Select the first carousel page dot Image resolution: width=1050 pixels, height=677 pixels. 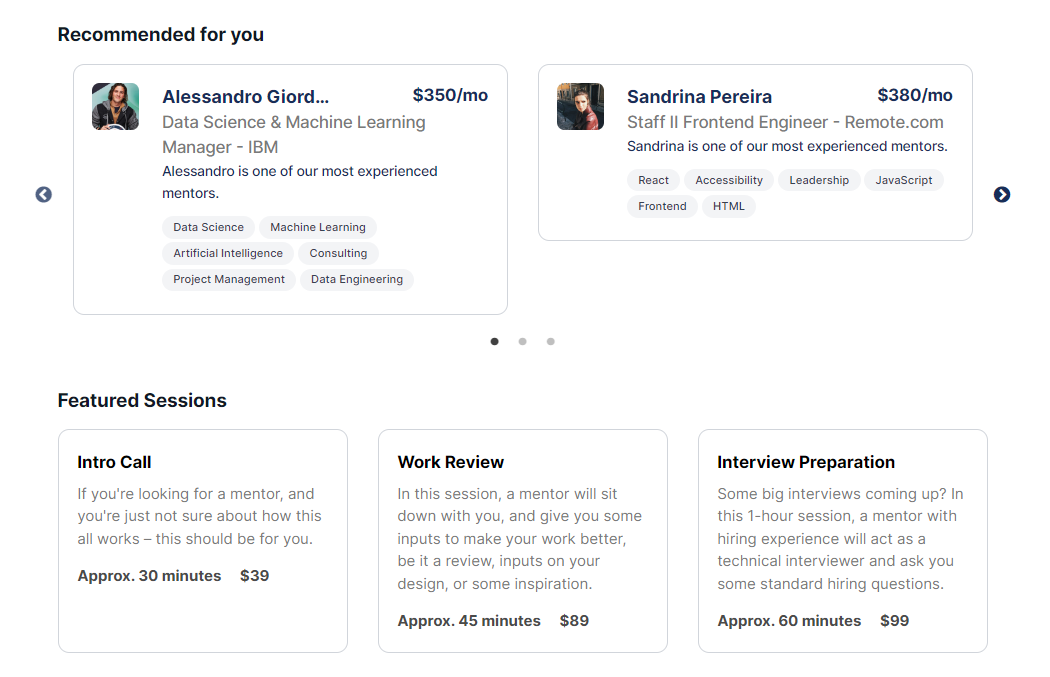[x=494, y=342]
